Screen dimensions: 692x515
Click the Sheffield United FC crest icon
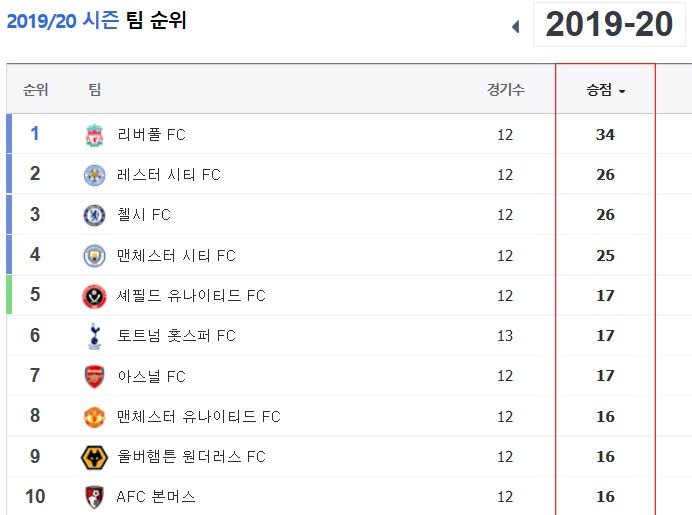point(94,296)
